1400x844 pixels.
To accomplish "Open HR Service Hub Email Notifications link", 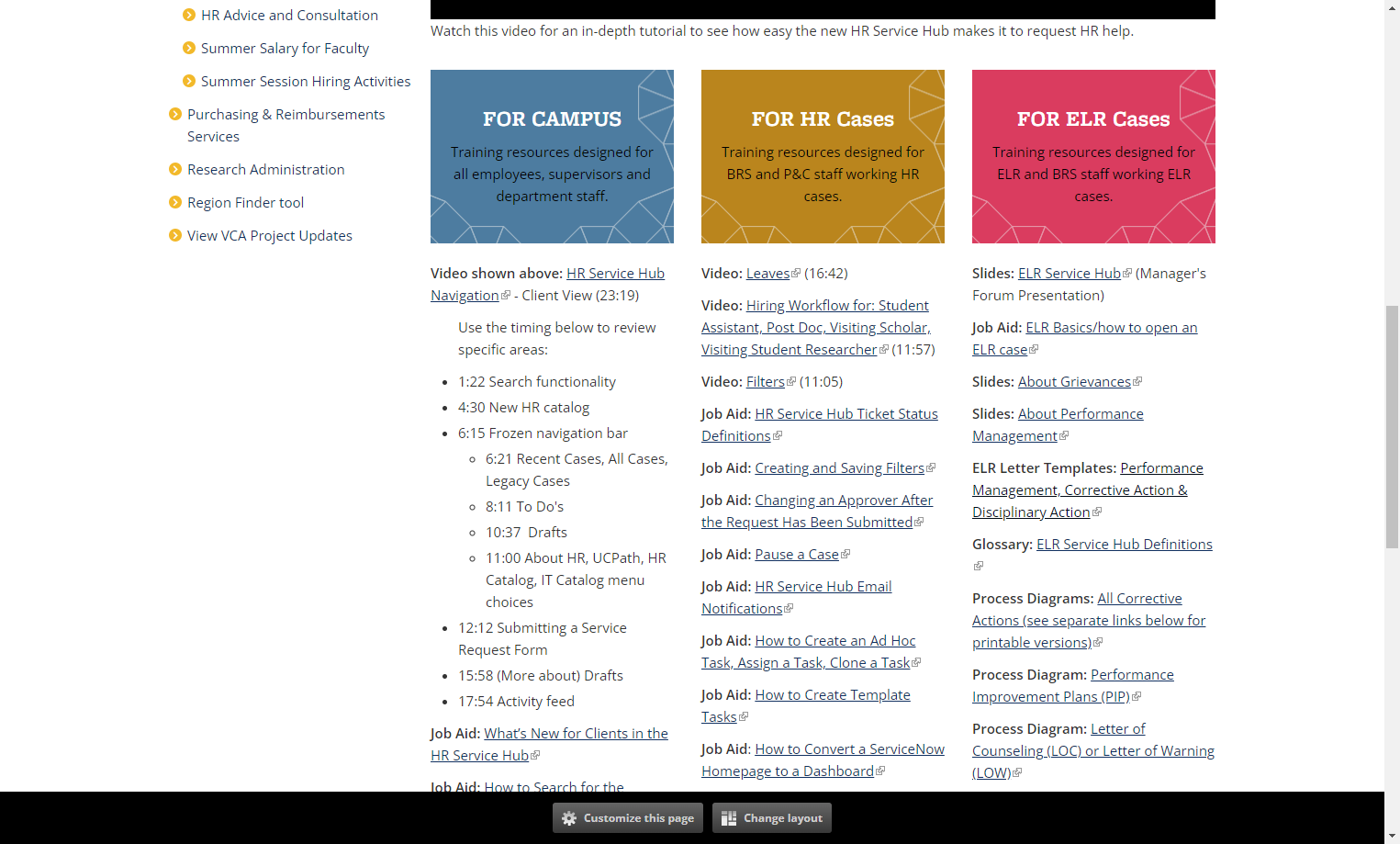I will 797,598.
